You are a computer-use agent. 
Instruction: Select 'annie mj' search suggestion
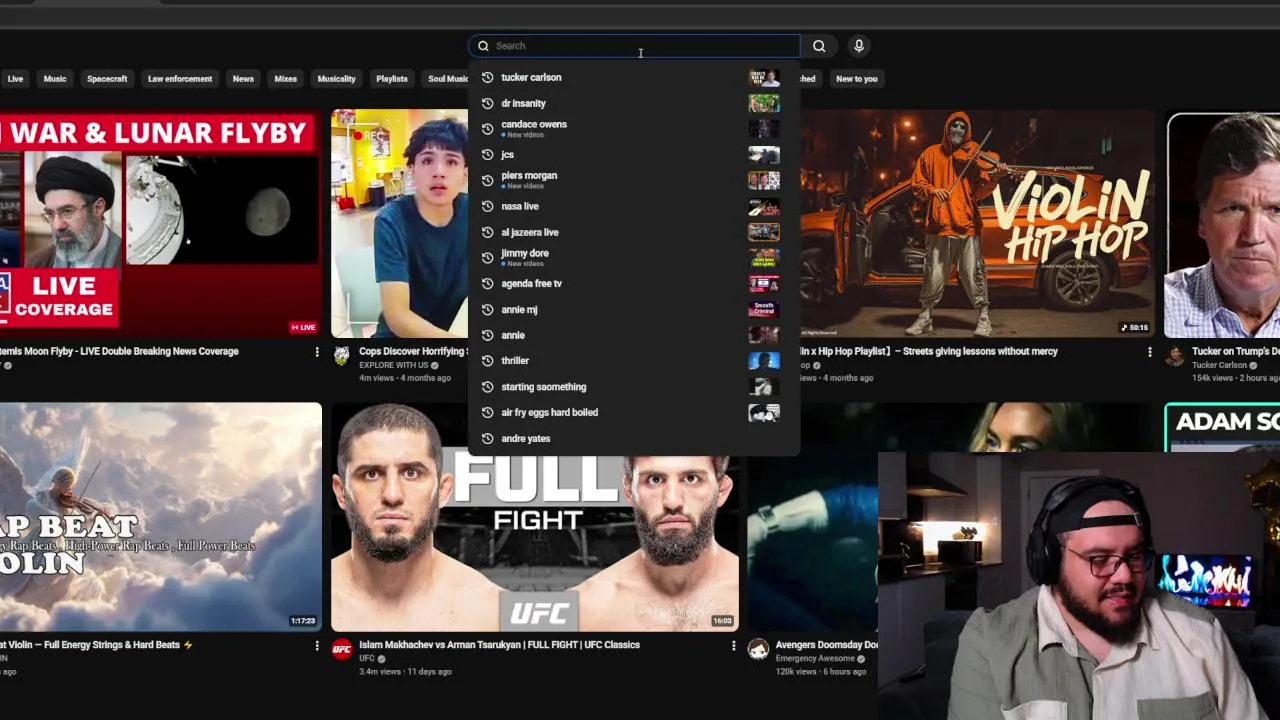[x=634, y=310]
